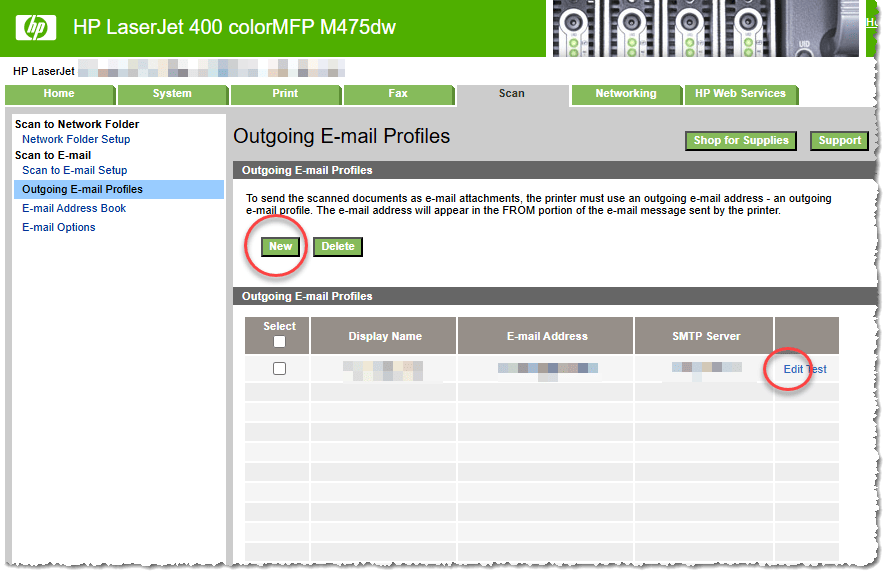Click the HP logo icon
The width and height of the screenshot is (889, 575).
tap(36, 28)
